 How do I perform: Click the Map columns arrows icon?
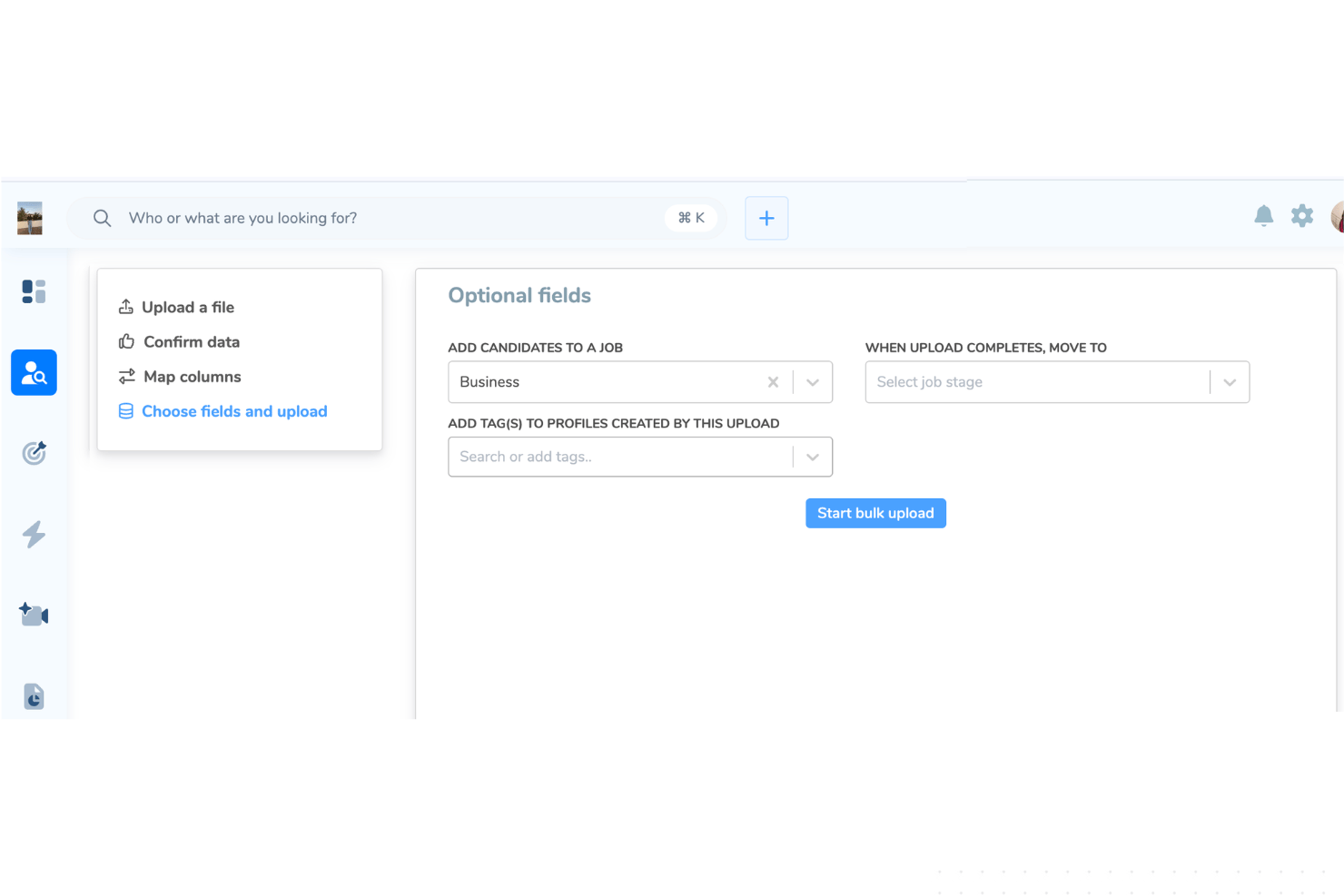click(126, 376)
